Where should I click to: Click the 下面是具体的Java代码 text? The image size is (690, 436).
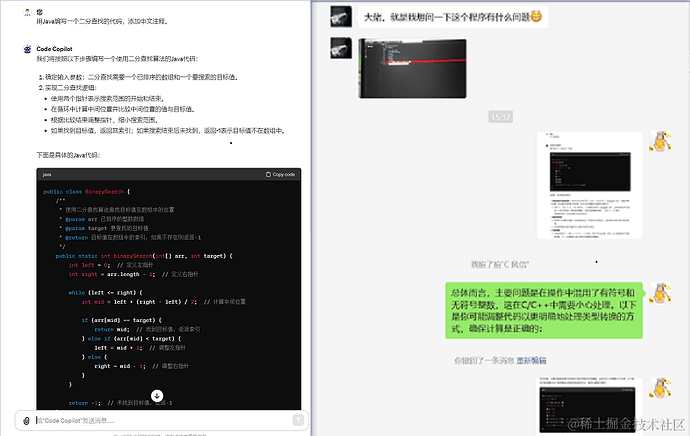point(68,155)
